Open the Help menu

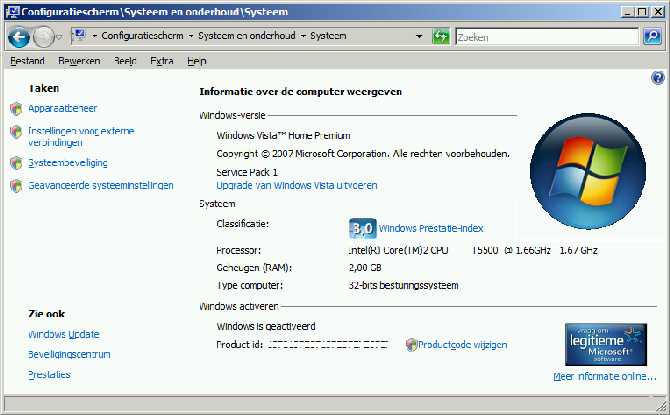coord(197,61)
